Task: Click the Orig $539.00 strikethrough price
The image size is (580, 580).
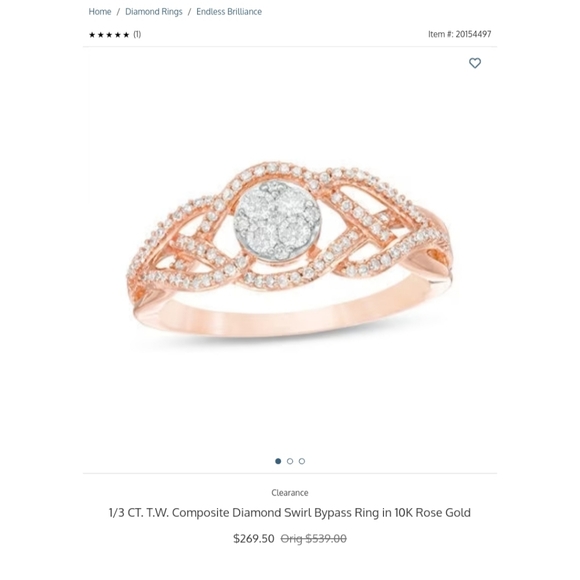Action: (314, 538)
